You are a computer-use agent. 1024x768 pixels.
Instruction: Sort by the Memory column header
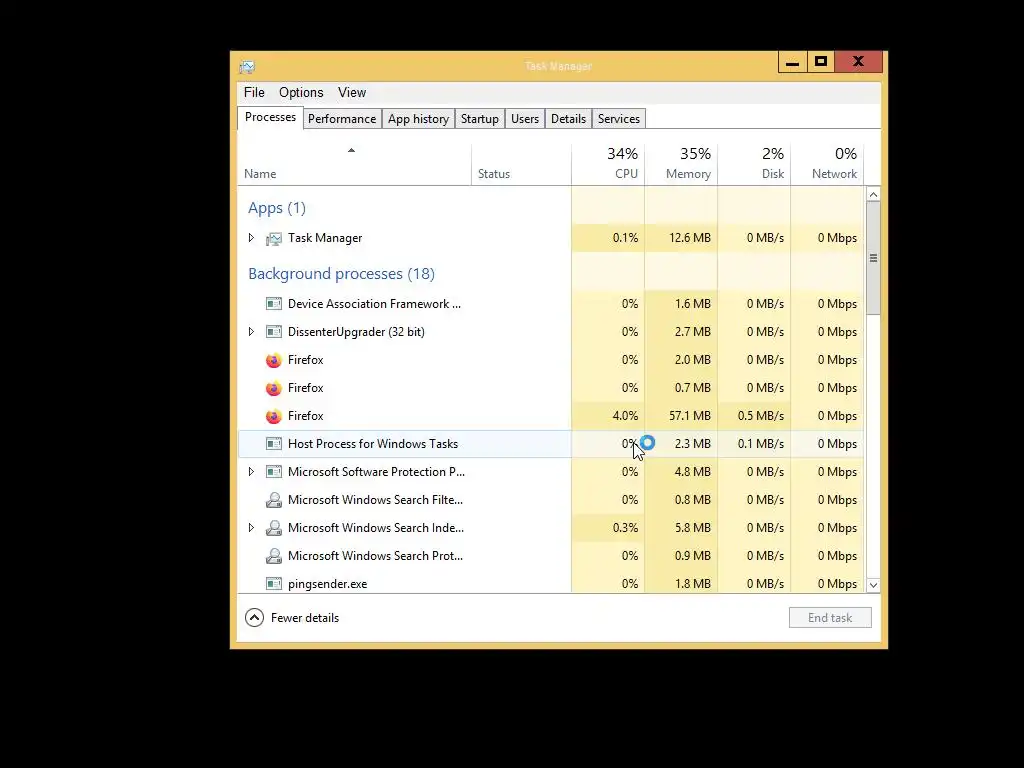click(x=681, y=165)
